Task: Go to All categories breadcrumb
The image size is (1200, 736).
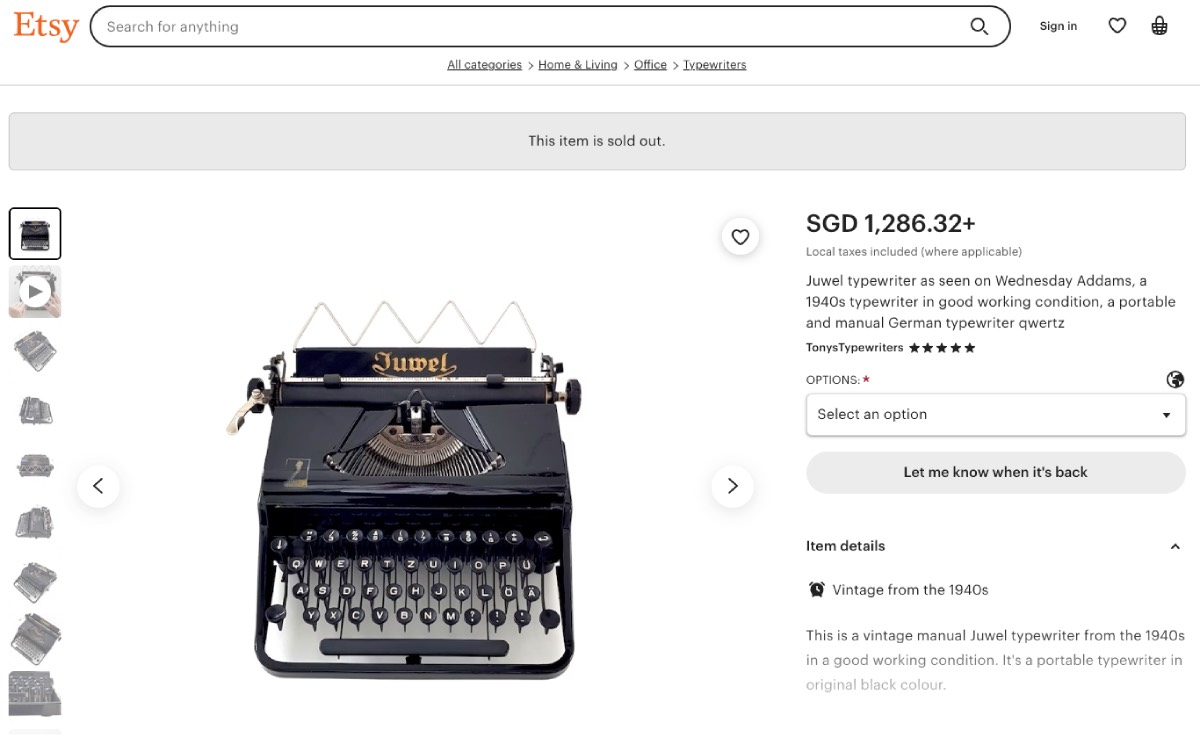Action: (x=484, y=65)
